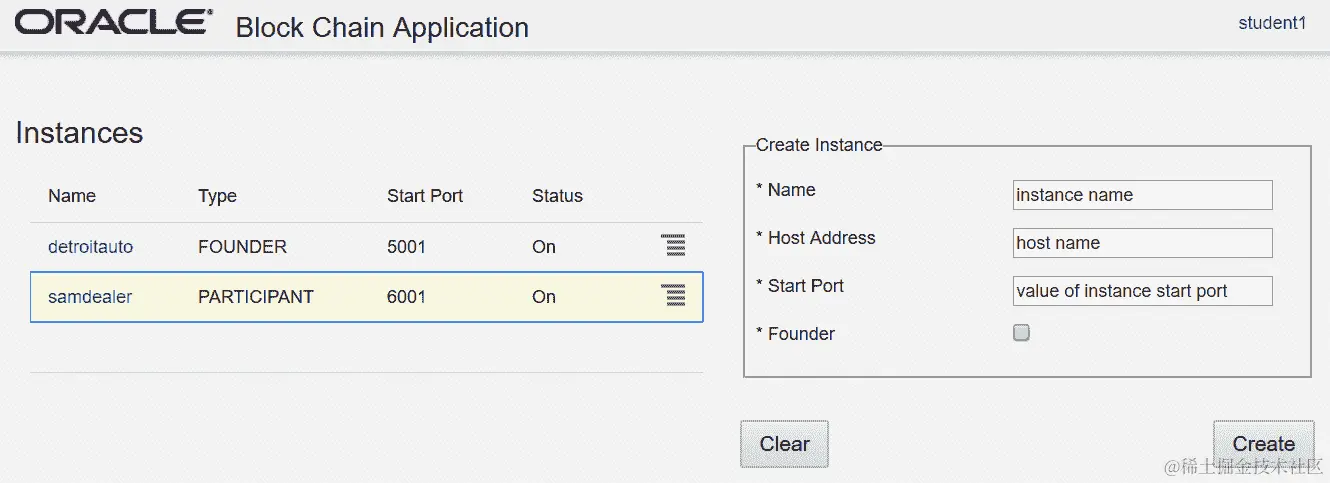1330x483 pixels.
Task: Open the samdealer instance link
Action: [90, 297]
